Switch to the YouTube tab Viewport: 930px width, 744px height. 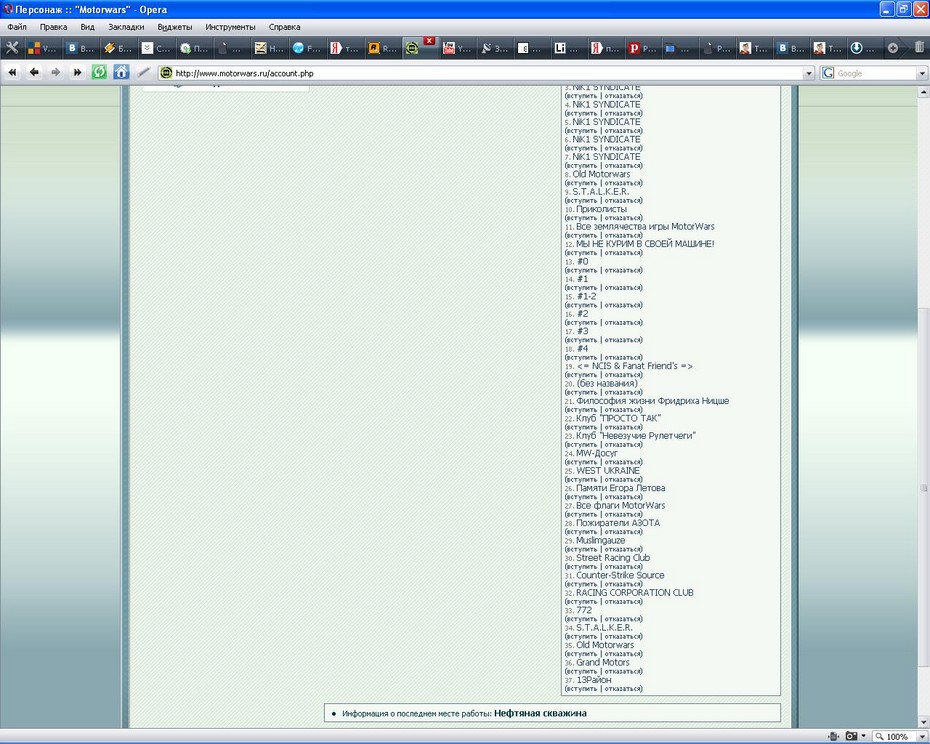pos(457,49)
